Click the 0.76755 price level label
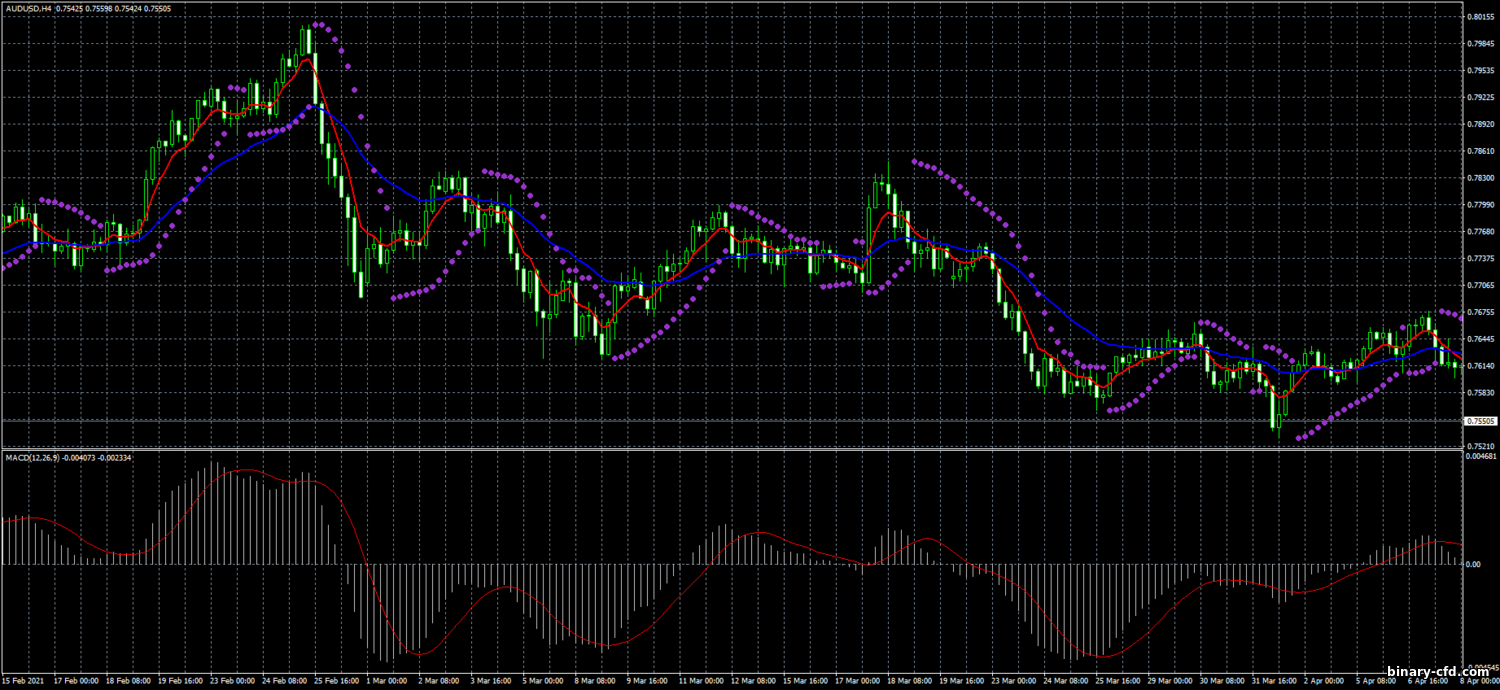Screen dimensions: 1500x690 1481,312
